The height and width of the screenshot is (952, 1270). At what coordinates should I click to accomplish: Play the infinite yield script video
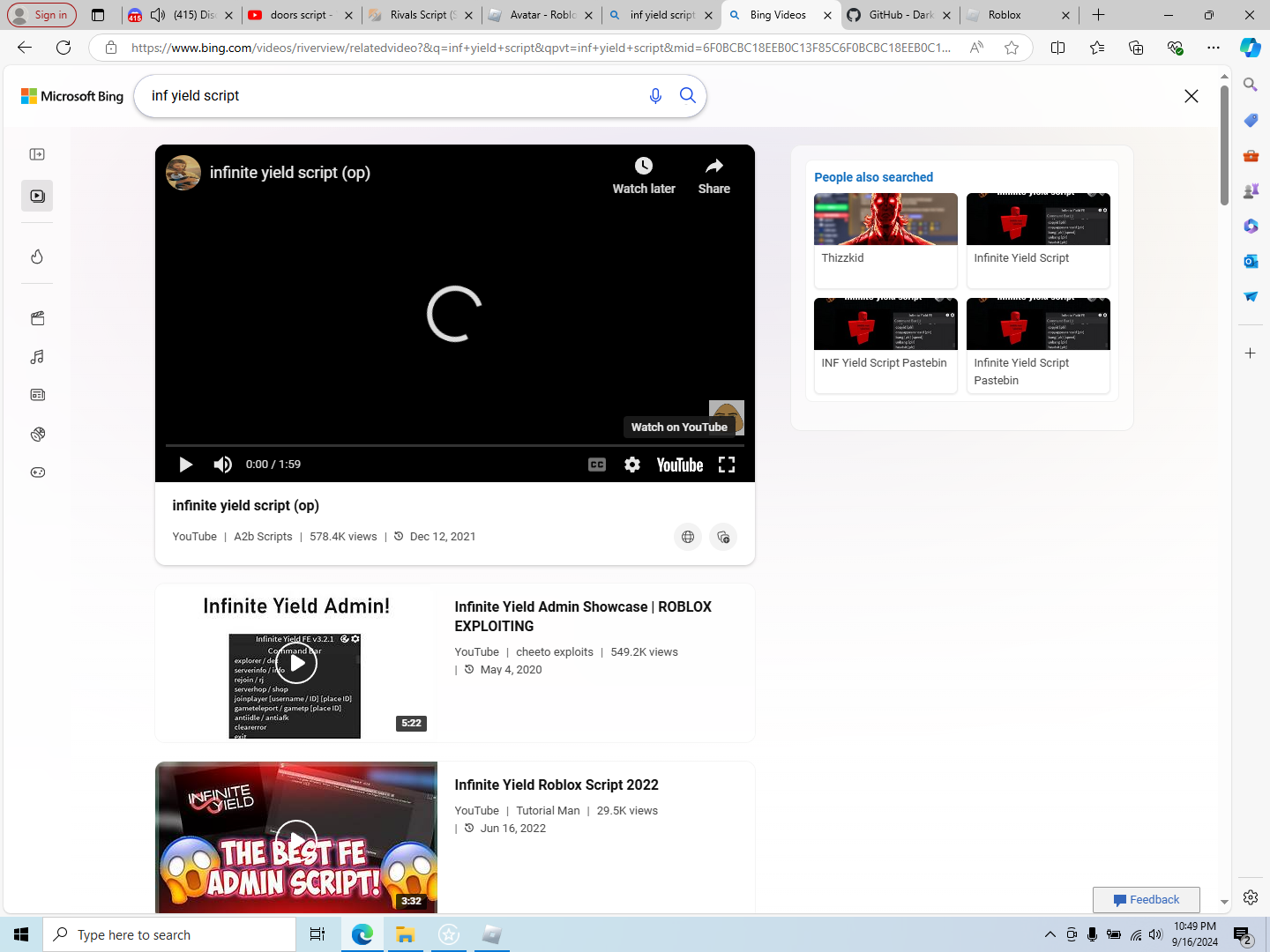(185, 465)
